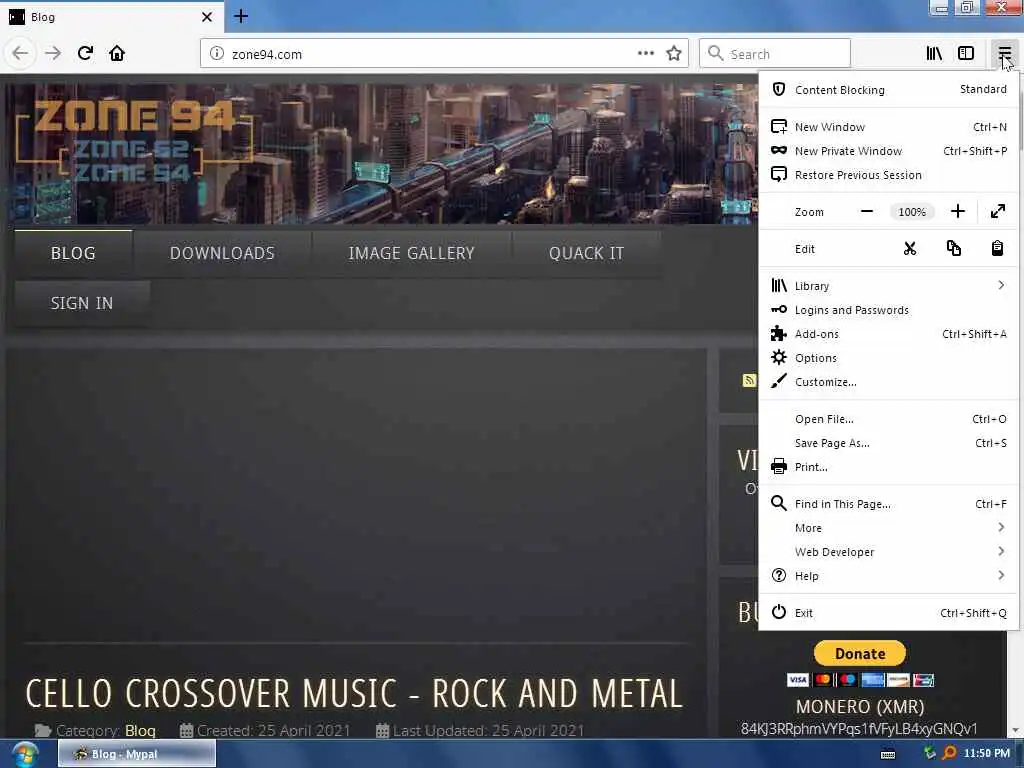Select Find in This Page...

point(889,504)
